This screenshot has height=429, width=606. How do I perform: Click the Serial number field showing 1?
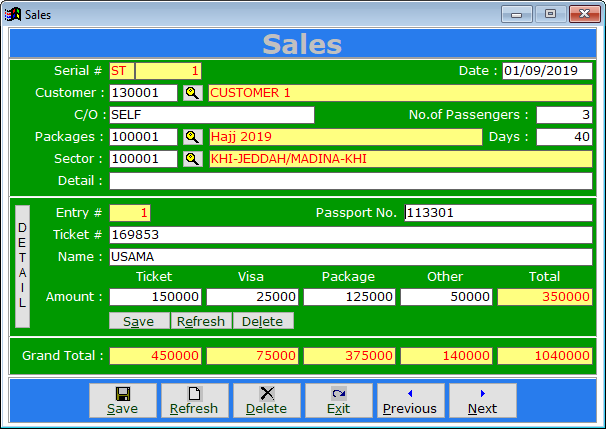point(168,71)
